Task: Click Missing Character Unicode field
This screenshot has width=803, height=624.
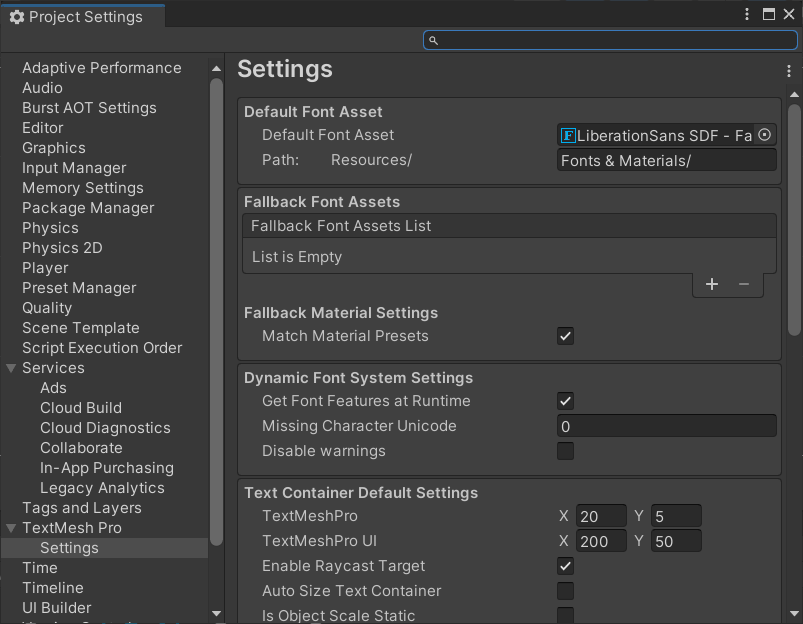Action: tap(666, 426)
